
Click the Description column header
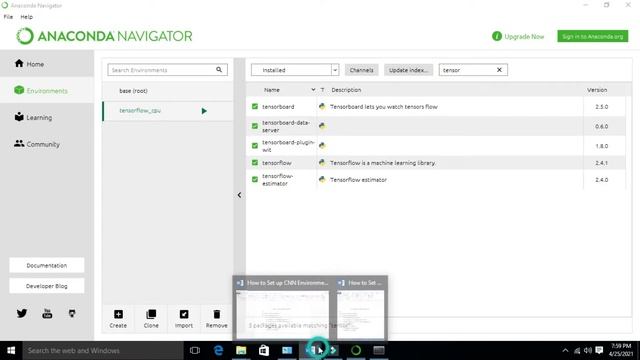coord(346,90)
